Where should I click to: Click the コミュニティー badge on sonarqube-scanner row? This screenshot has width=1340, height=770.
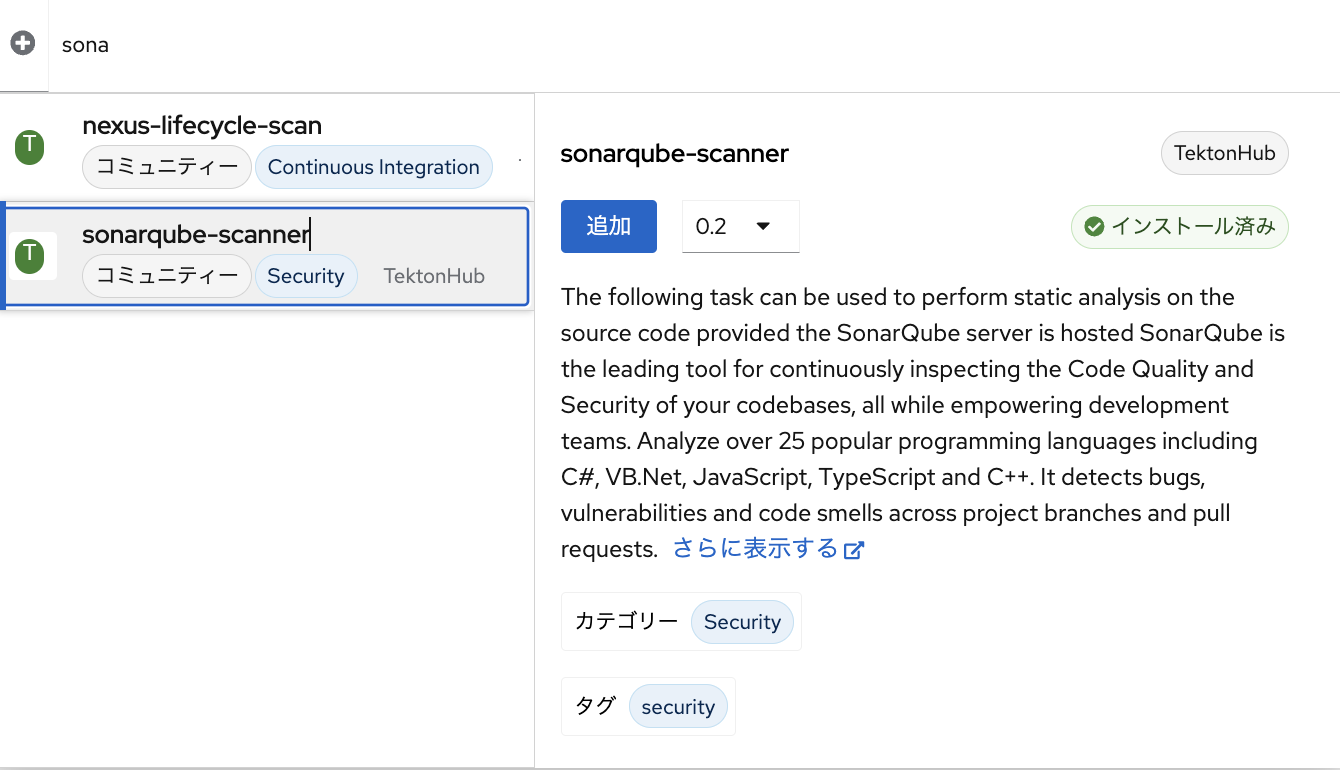[x=167, y=276]
